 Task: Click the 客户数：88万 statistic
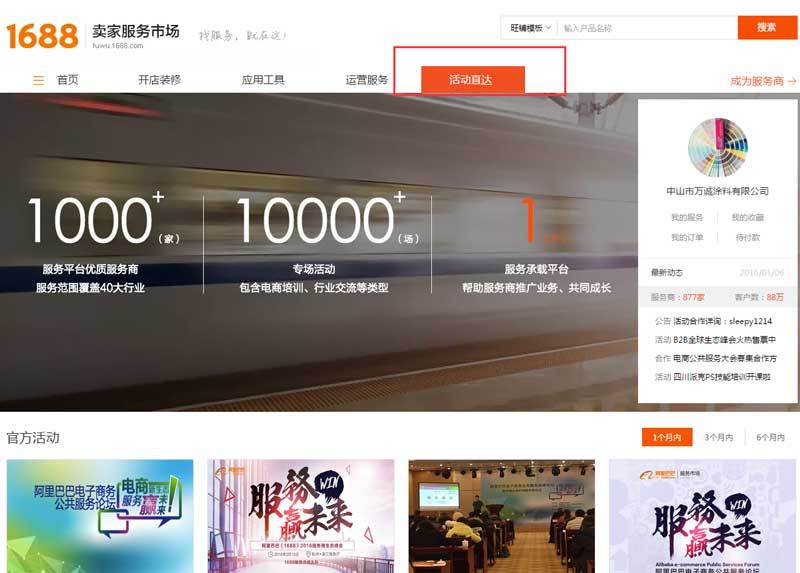759,297
